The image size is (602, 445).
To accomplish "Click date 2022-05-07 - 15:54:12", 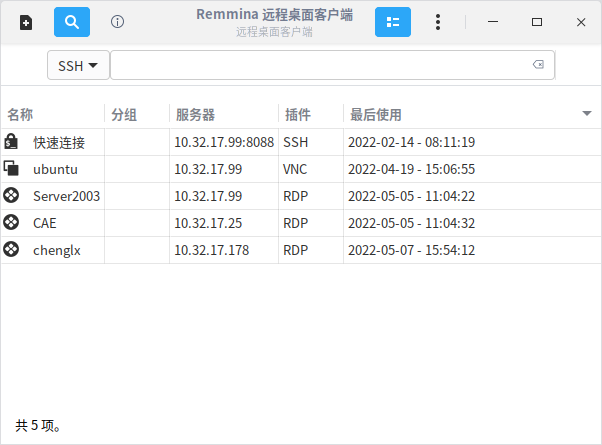I will [x=412, y=250].
